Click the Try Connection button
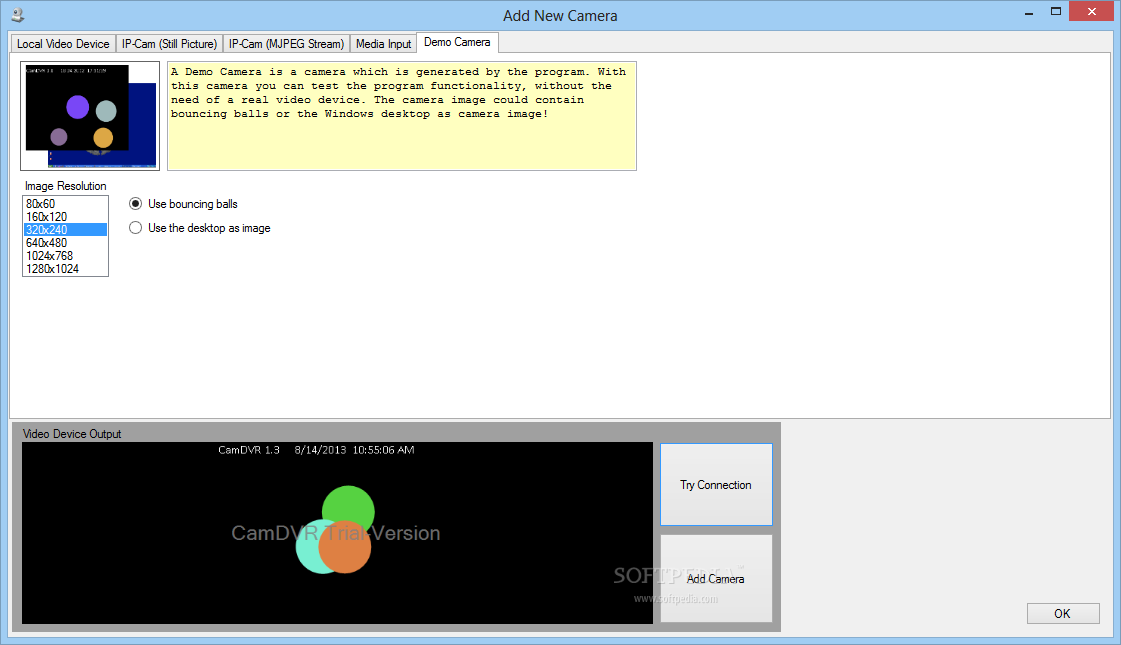The image size is (1121, 645). click(x=716, y=485)
